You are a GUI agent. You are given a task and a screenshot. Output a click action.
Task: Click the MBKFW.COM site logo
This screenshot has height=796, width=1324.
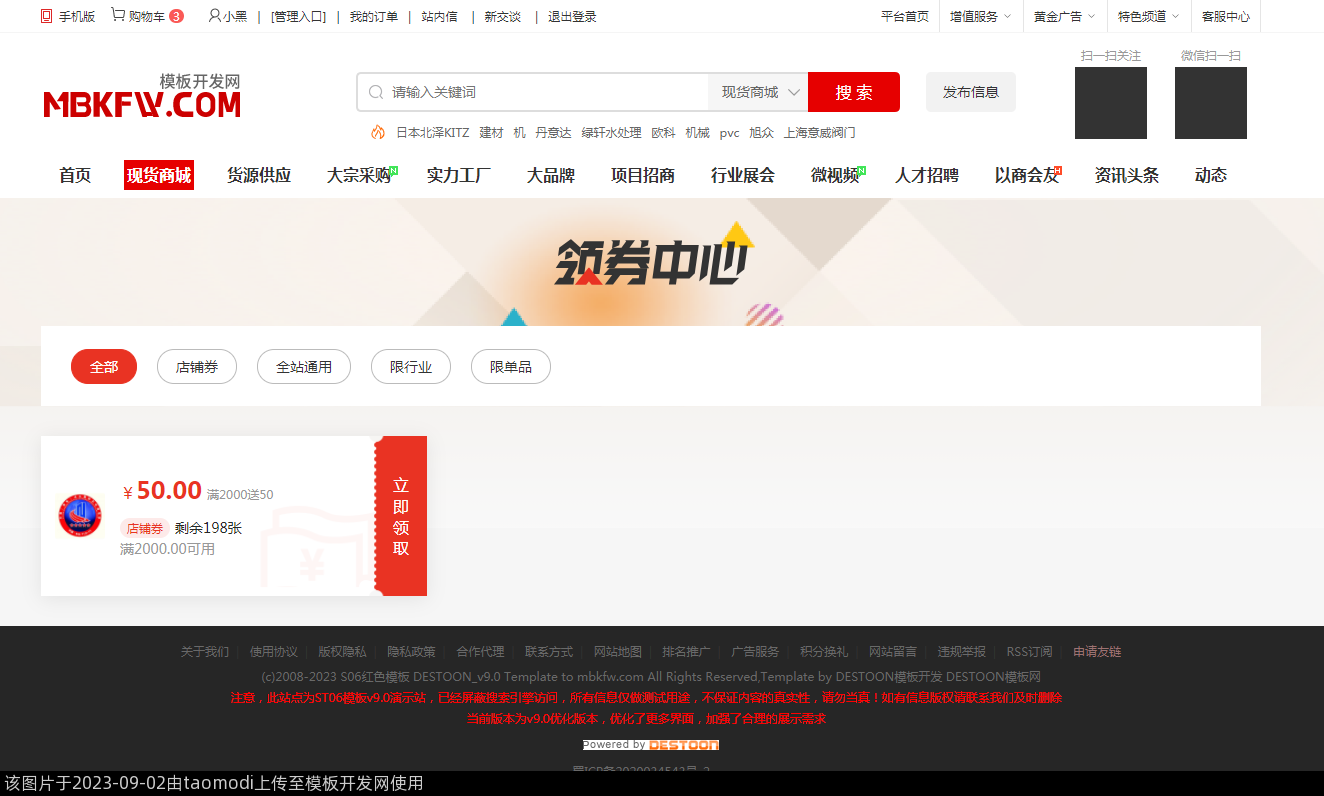pyautogui.click(x=142, y=97)
